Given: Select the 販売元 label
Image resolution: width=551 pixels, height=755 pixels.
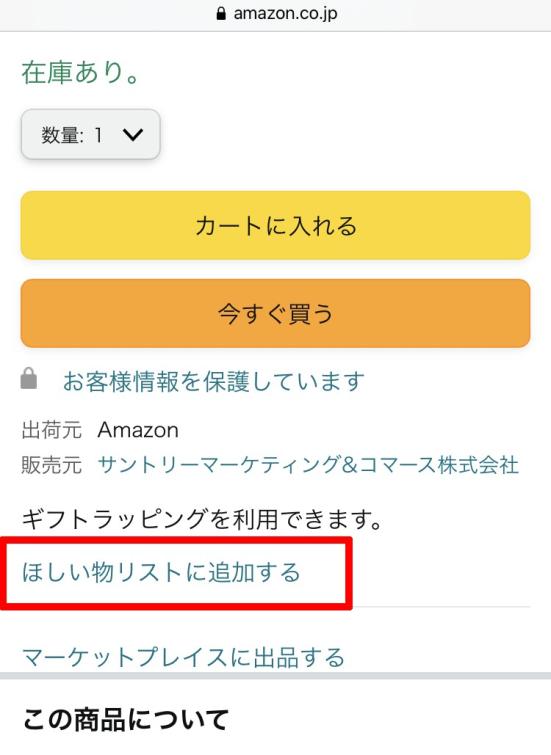Looking at the screenshot, I should (52, 465).
